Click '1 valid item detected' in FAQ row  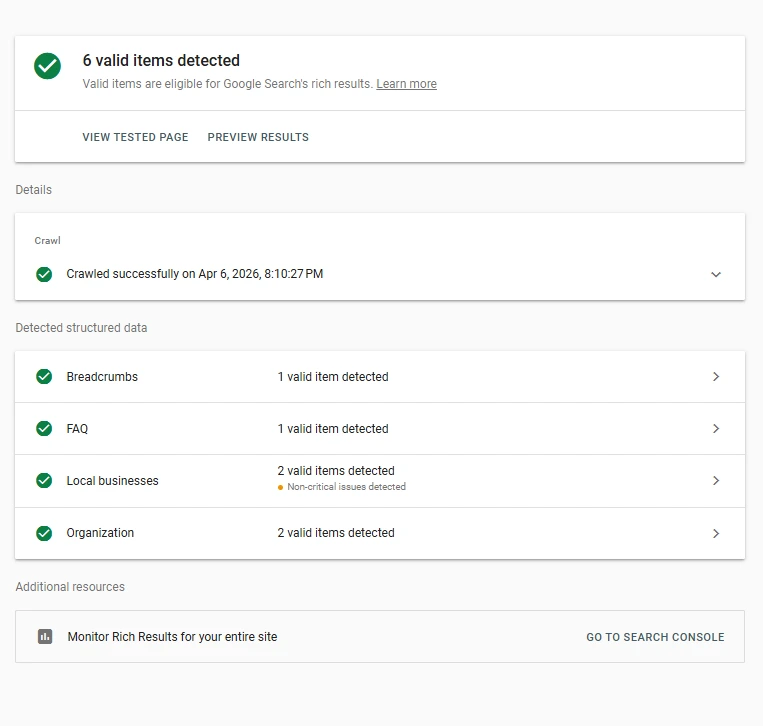[x=333, y=429]
